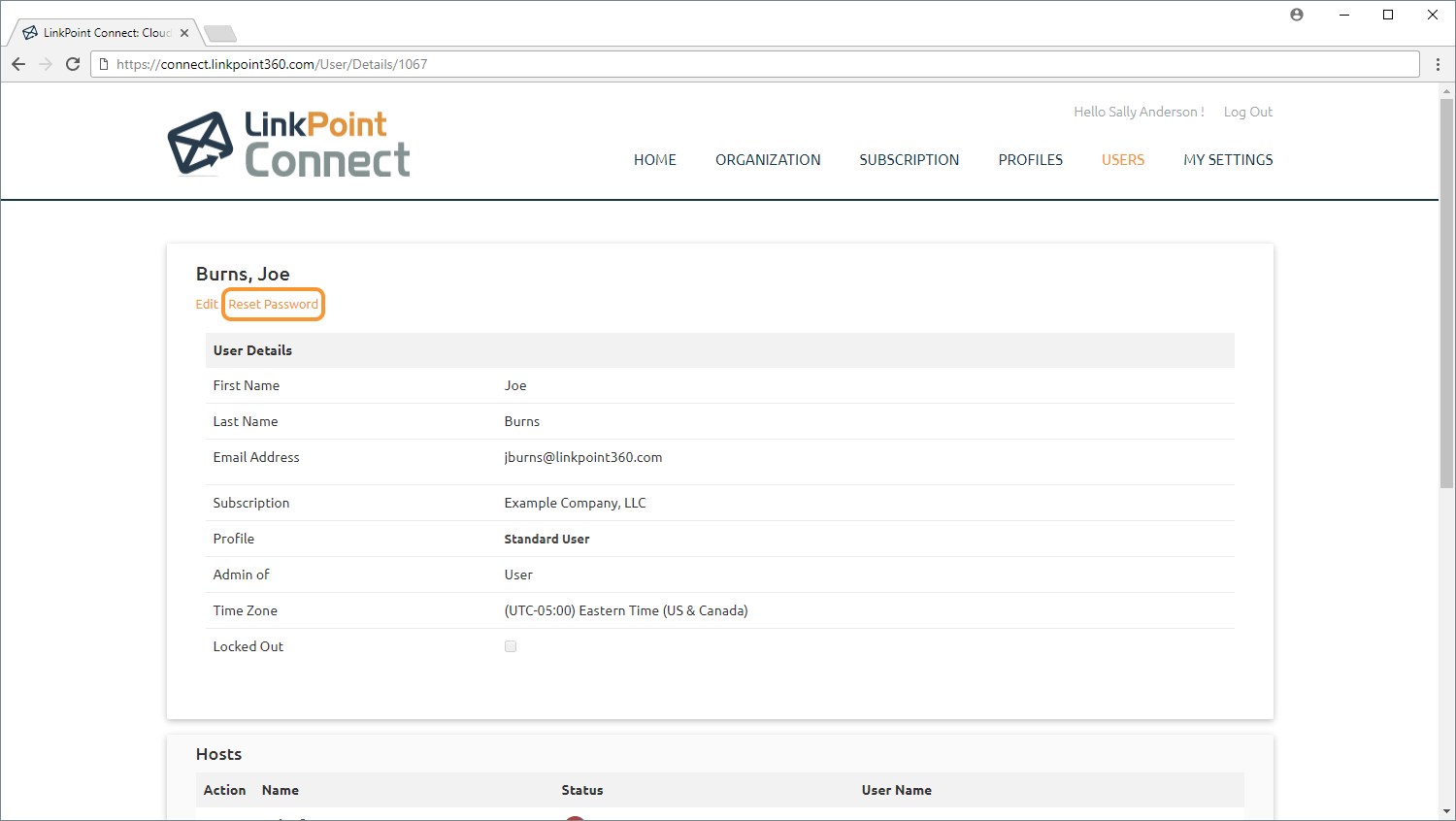Click the Log Out link

[1248, 112]
